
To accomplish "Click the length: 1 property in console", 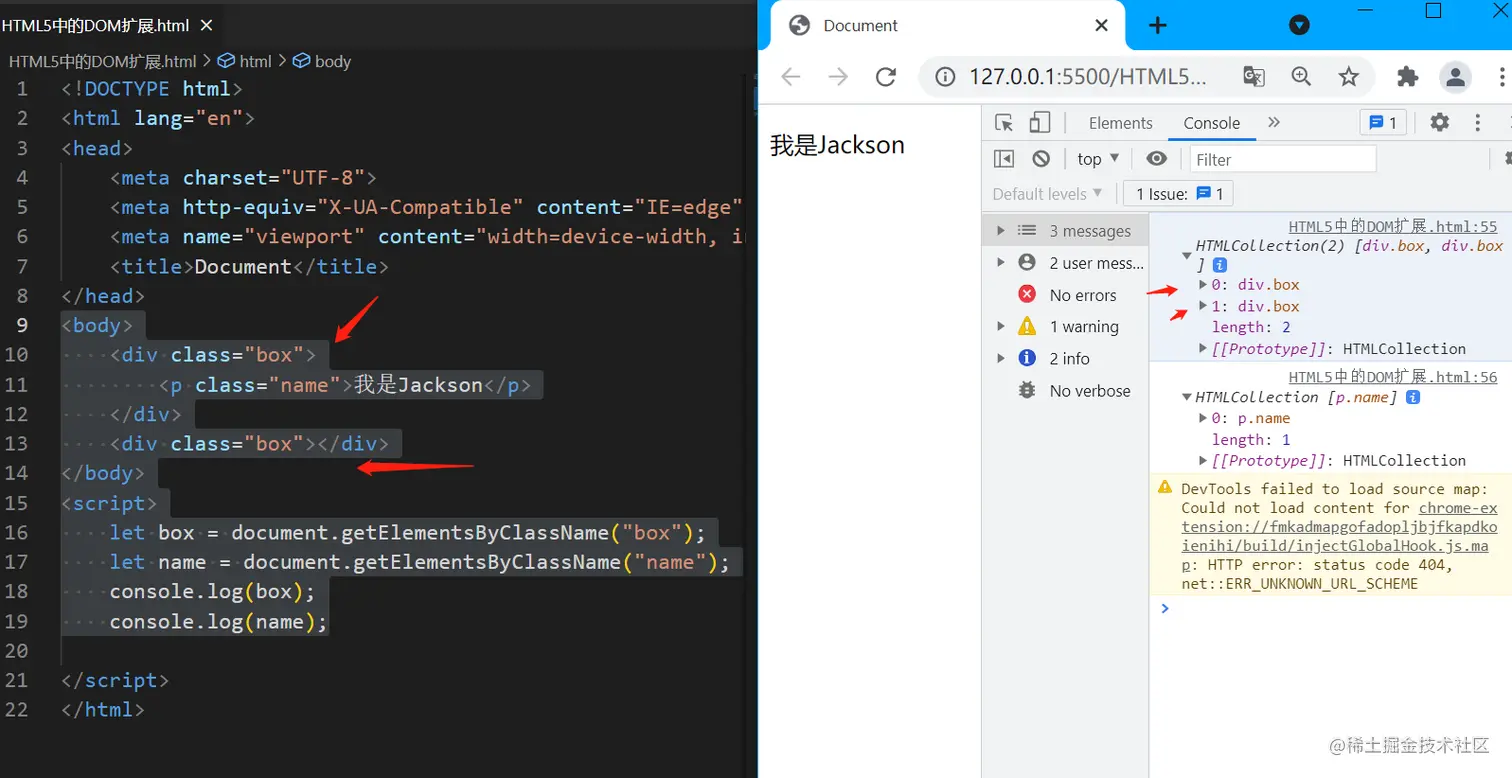I will pyautogui.click(x=1251, y=439).
